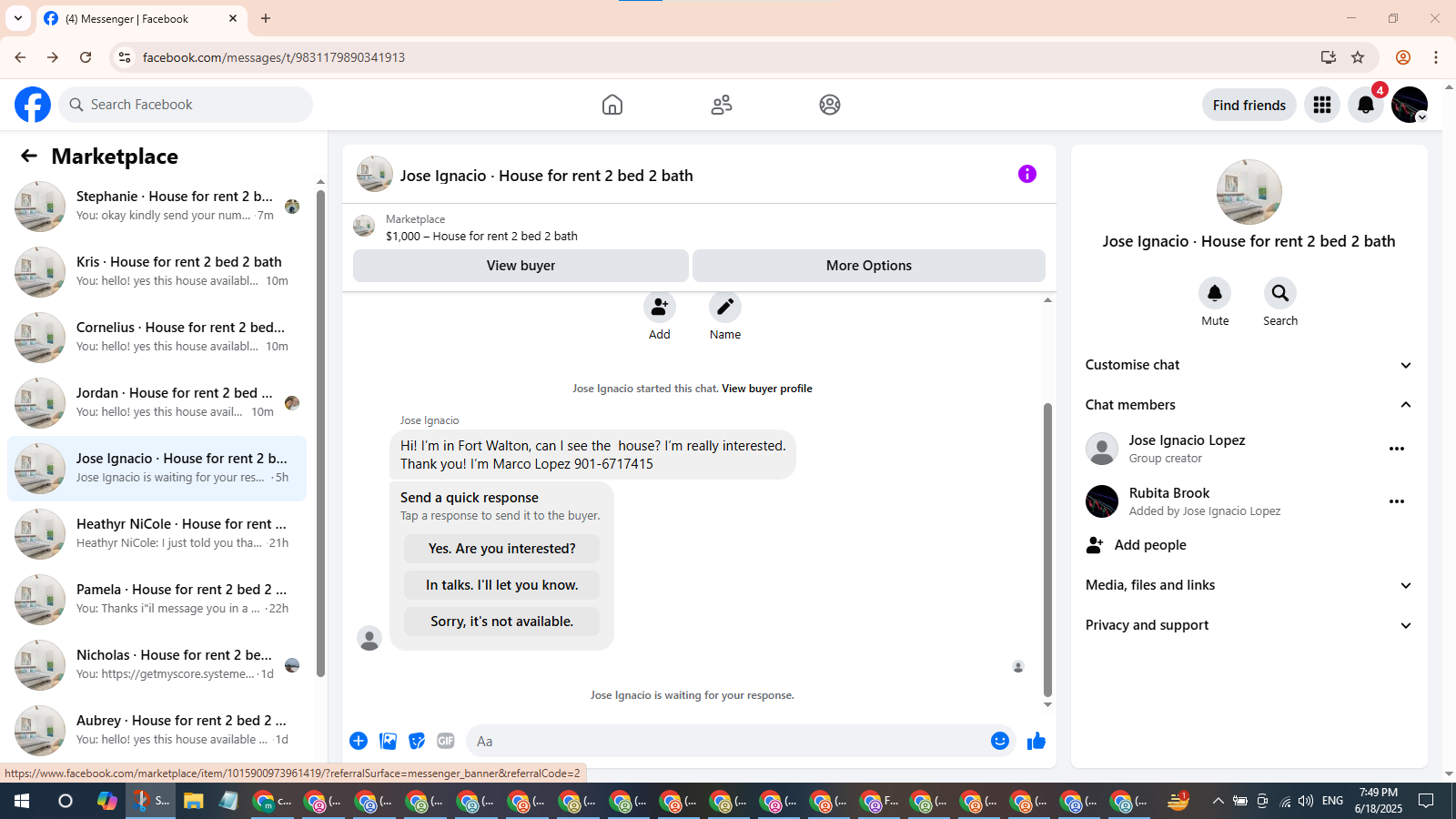The height and width of the screenshot is (819, 1456).
Task: Open the notifications bell with badge
Action: click(x=1366, y=105)
